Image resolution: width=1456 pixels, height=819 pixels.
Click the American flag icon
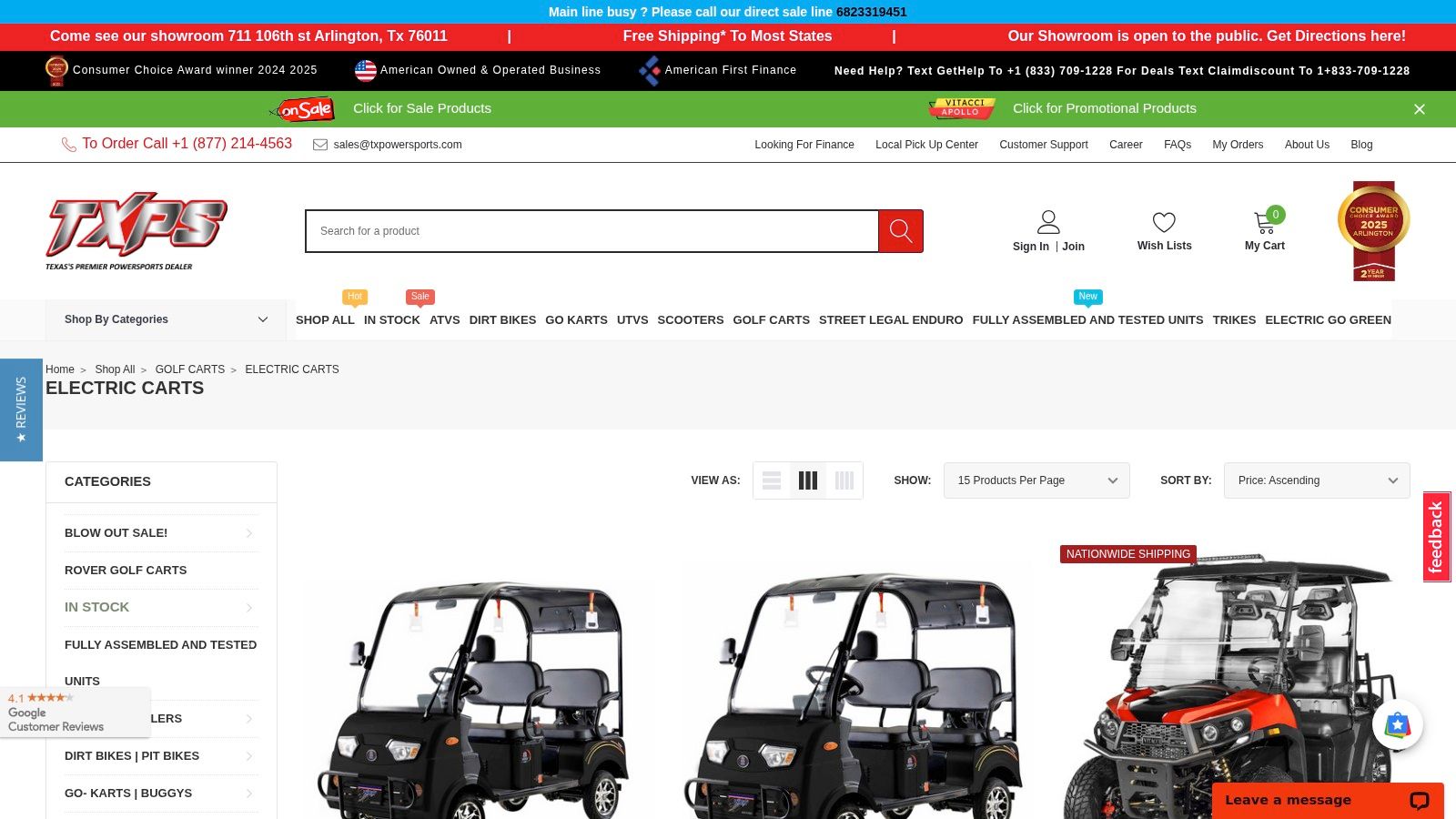point(366,70)
